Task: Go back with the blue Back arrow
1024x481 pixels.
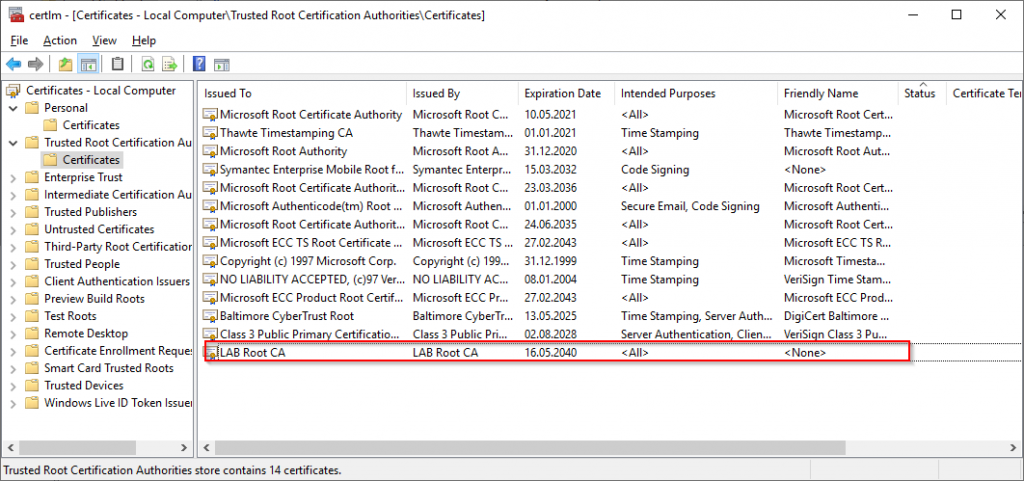Action: click(14, 64)
